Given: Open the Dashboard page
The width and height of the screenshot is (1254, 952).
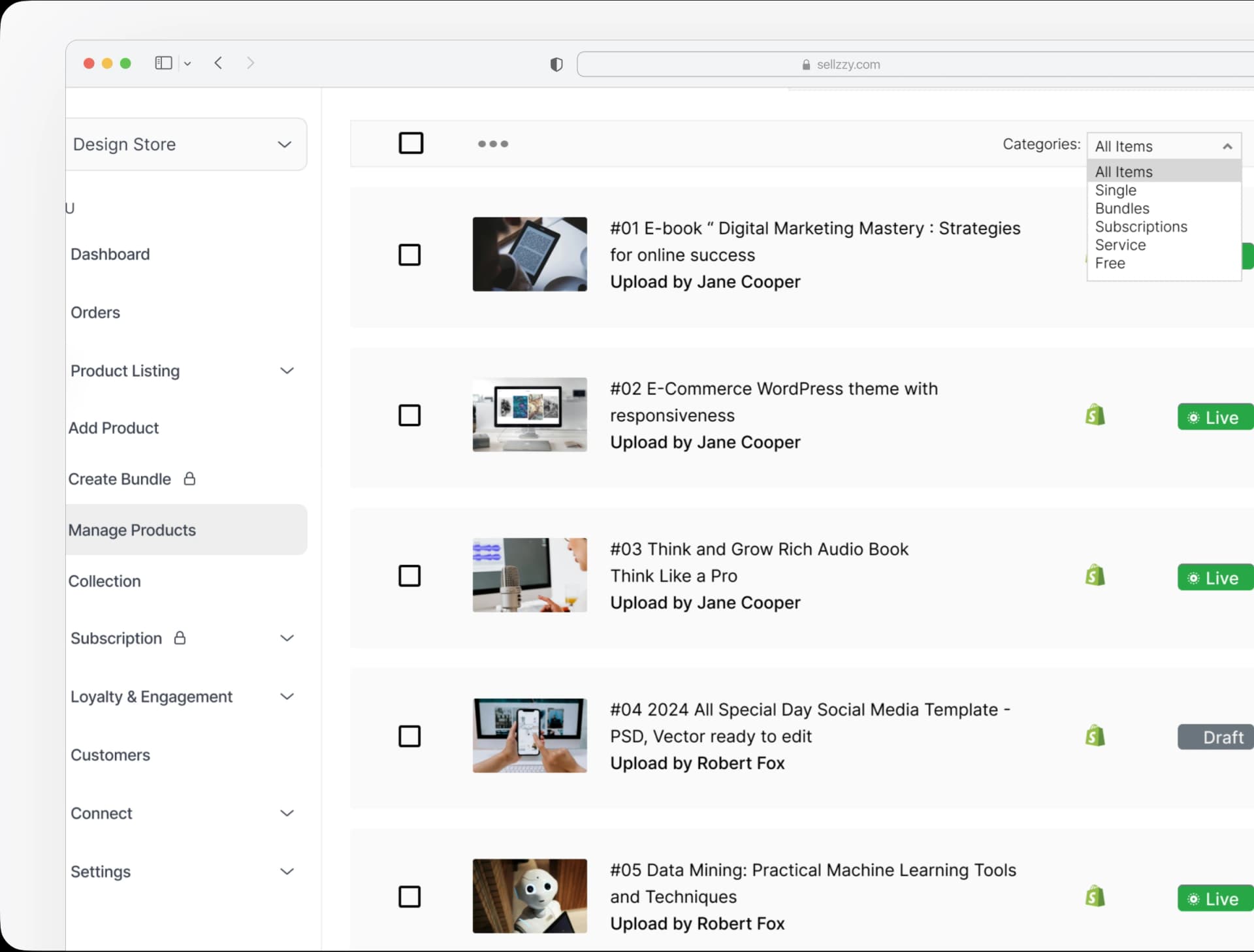Looking at the screenshot, I should pyautogui.click(x=110, y=254).
